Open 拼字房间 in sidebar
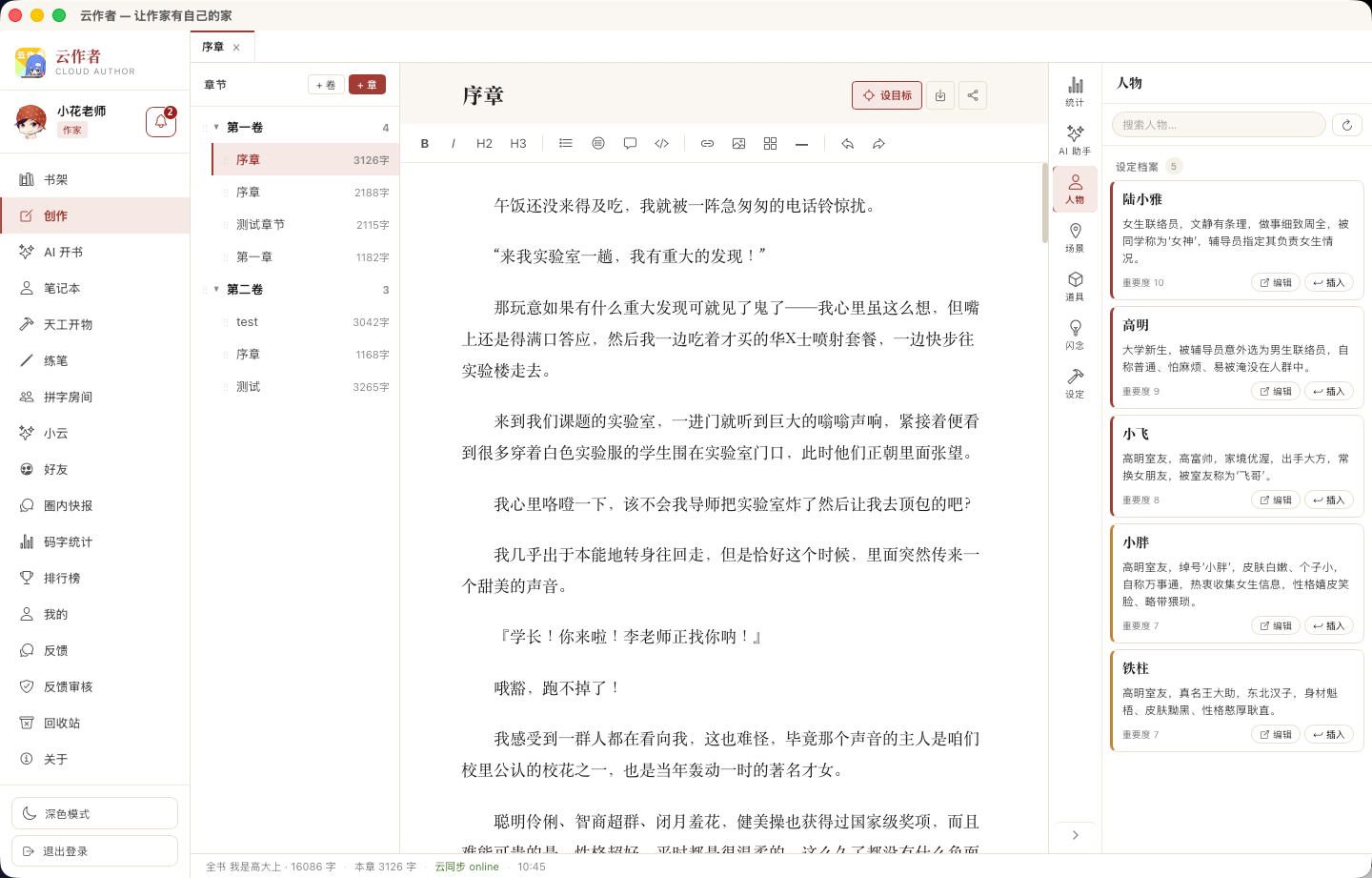 coord(95,397)
